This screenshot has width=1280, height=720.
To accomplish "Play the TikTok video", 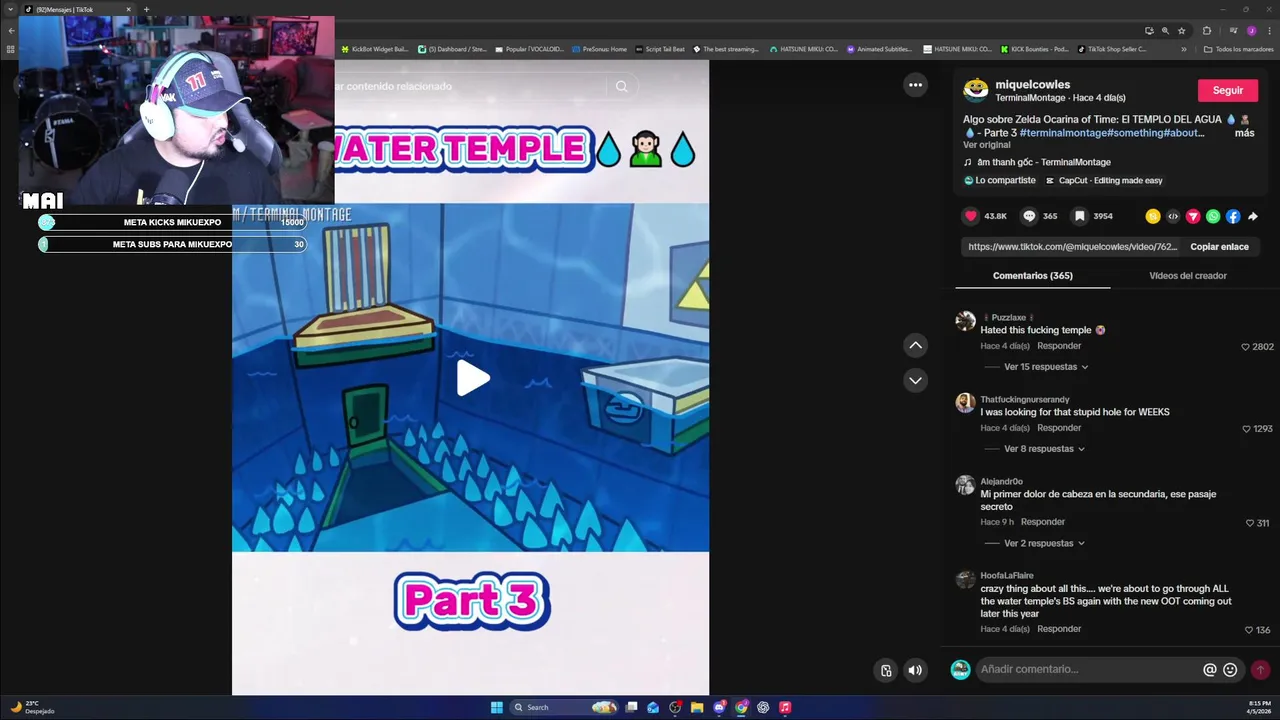I will click(x=472, y=378).
